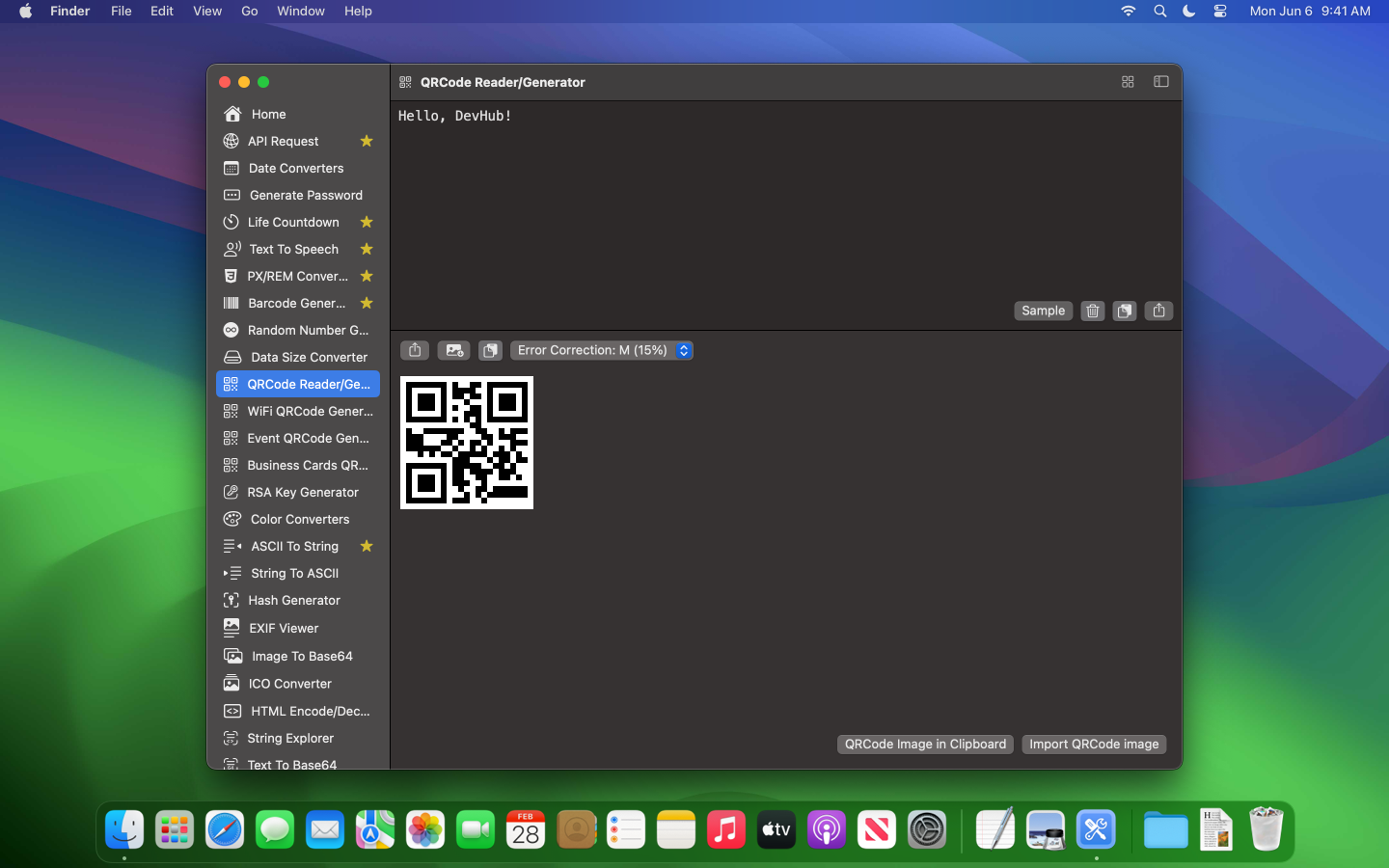Open String Explorer icon

pos(231,738)
